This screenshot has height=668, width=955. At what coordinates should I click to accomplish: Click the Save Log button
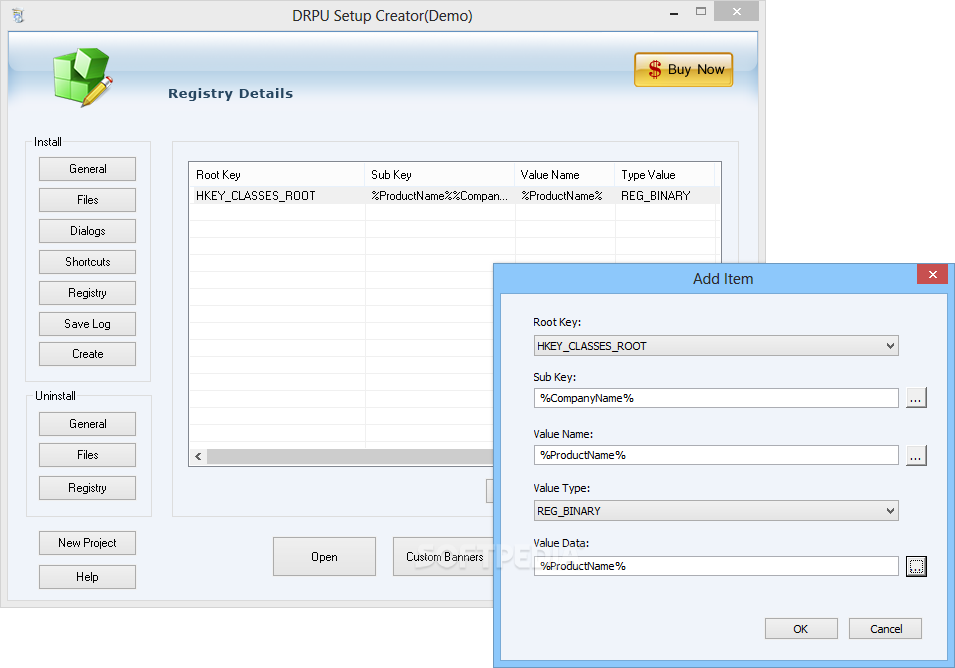(x=87, y=324)
